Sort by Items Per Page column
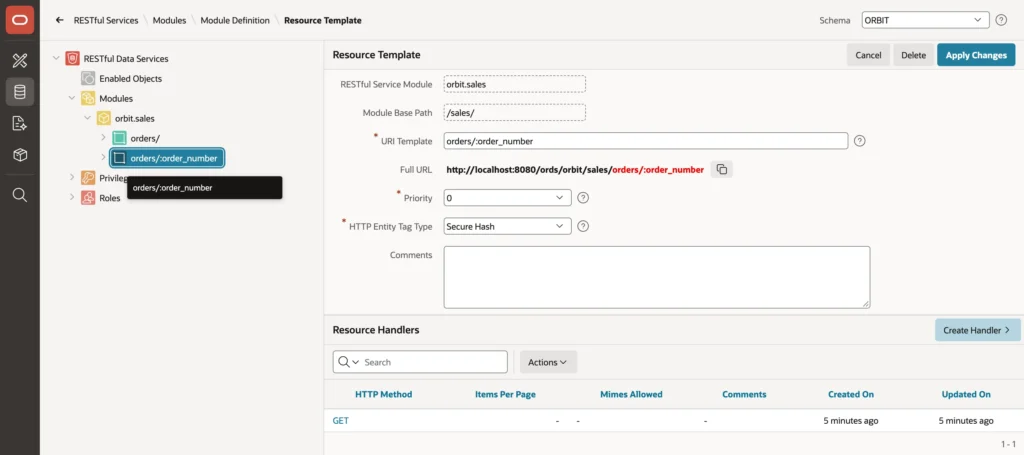The height and width of the screenshot is (455, 1024). (505, 394)
